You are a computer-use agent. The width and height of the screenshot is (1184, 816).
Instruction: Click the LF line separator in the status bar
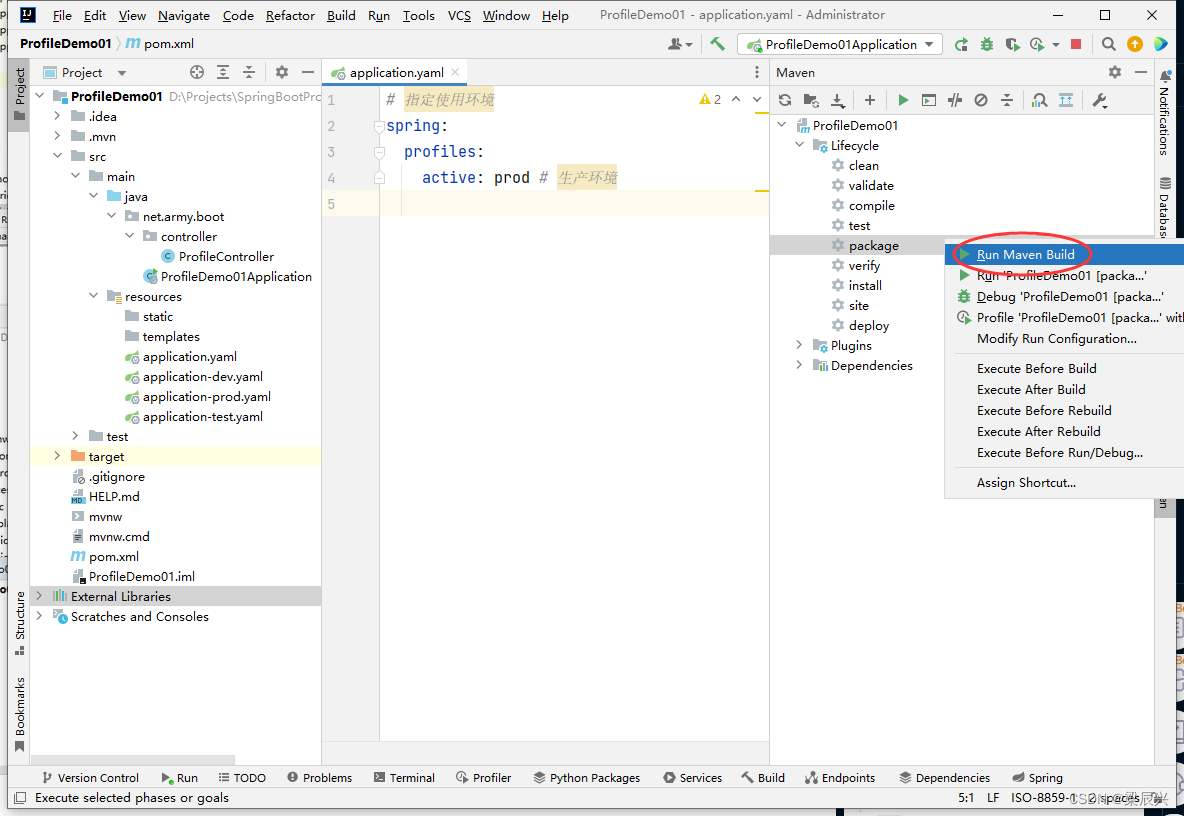[x=993, y=798]
